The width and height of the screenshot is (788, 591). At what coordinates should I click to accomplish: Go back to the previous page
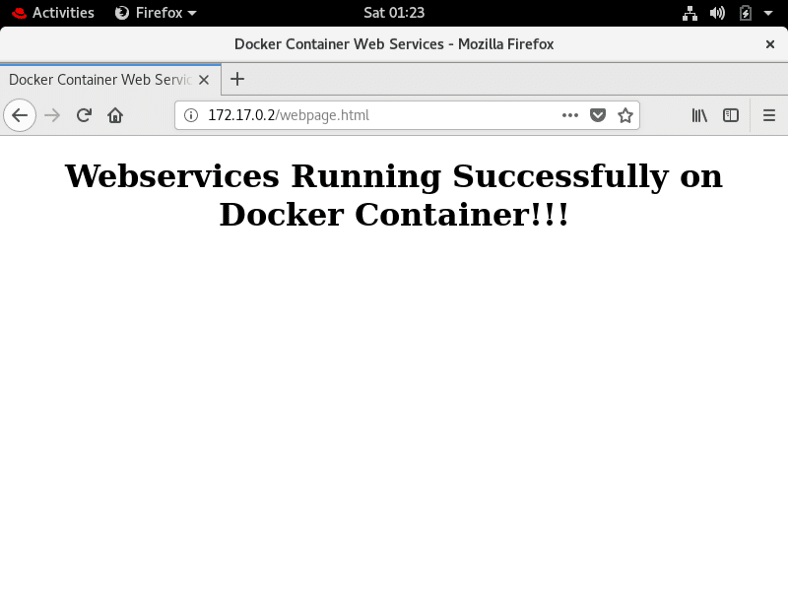coord(20,116)
